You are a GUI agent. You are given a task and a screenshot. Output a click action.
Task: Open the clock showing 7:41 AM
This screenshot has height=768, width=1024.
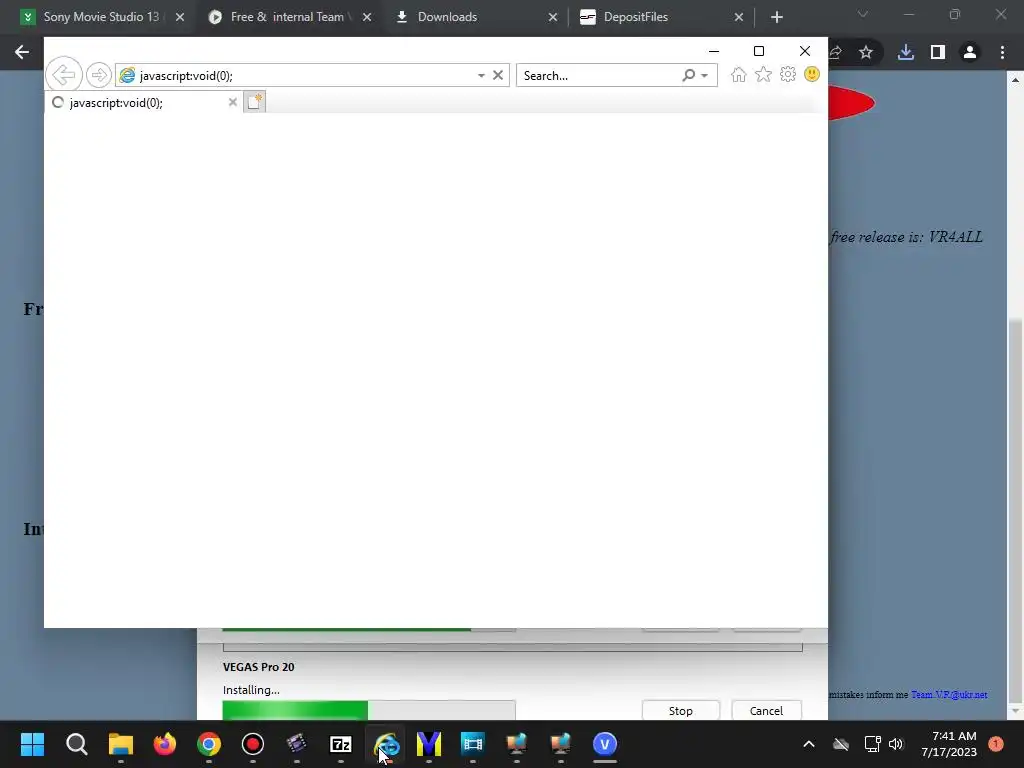point(949,744)
